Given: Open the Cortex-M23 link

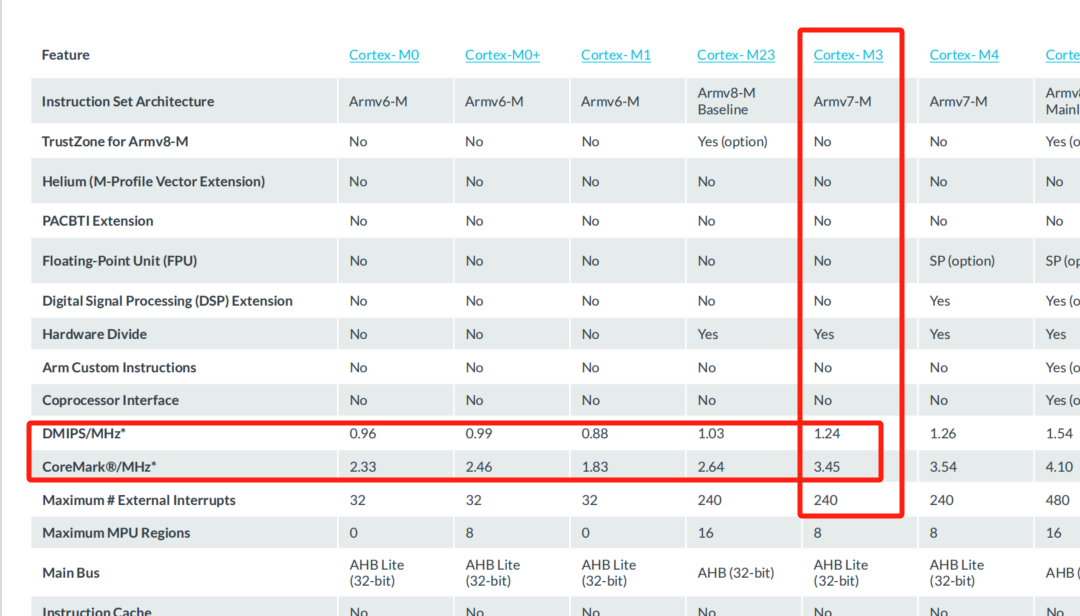Looking at the screenshot, I should tap(736, 55).
